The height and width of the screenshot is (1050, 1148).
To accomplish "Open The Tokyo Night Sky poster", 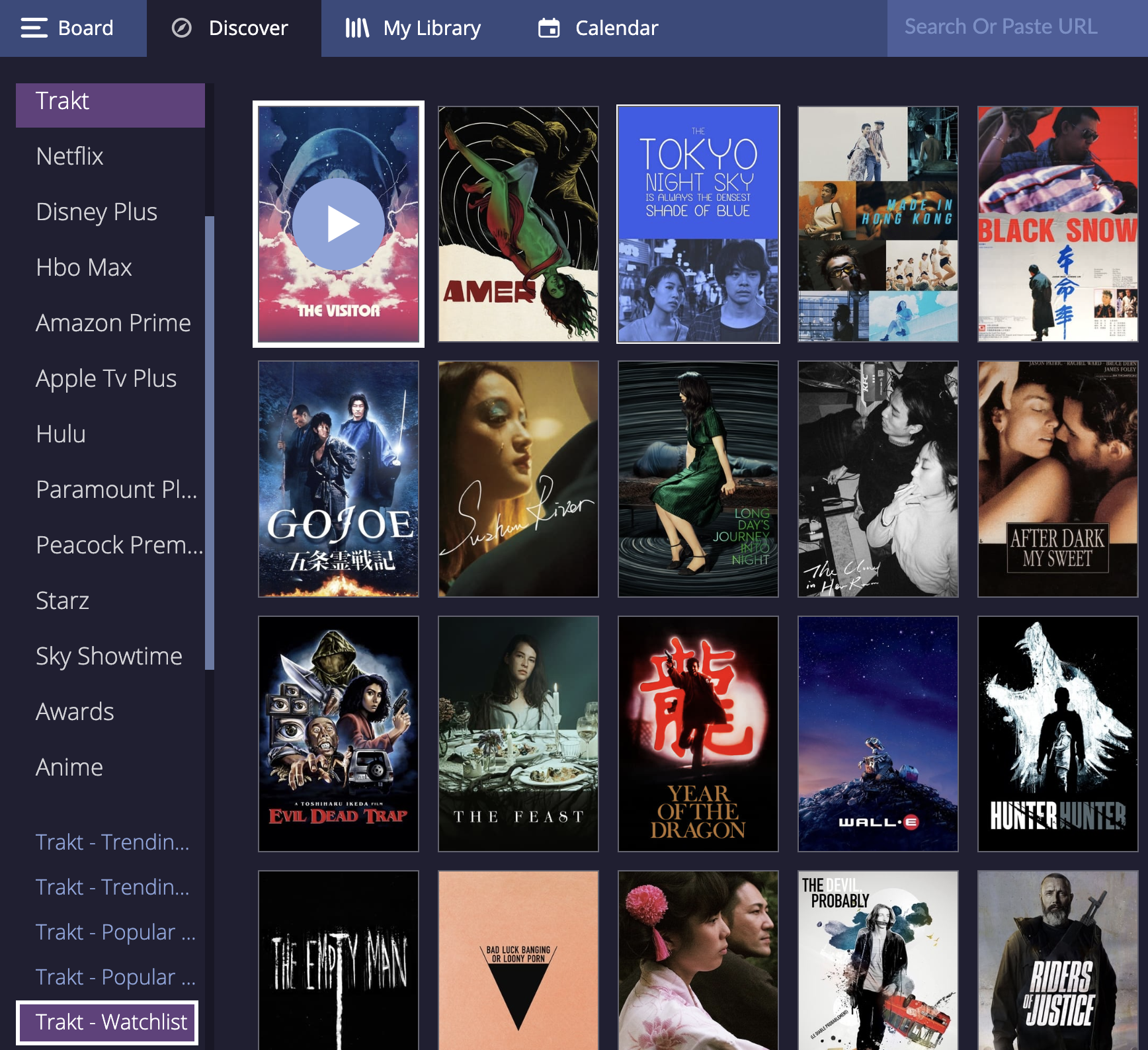I will click(x=698, y=224).
